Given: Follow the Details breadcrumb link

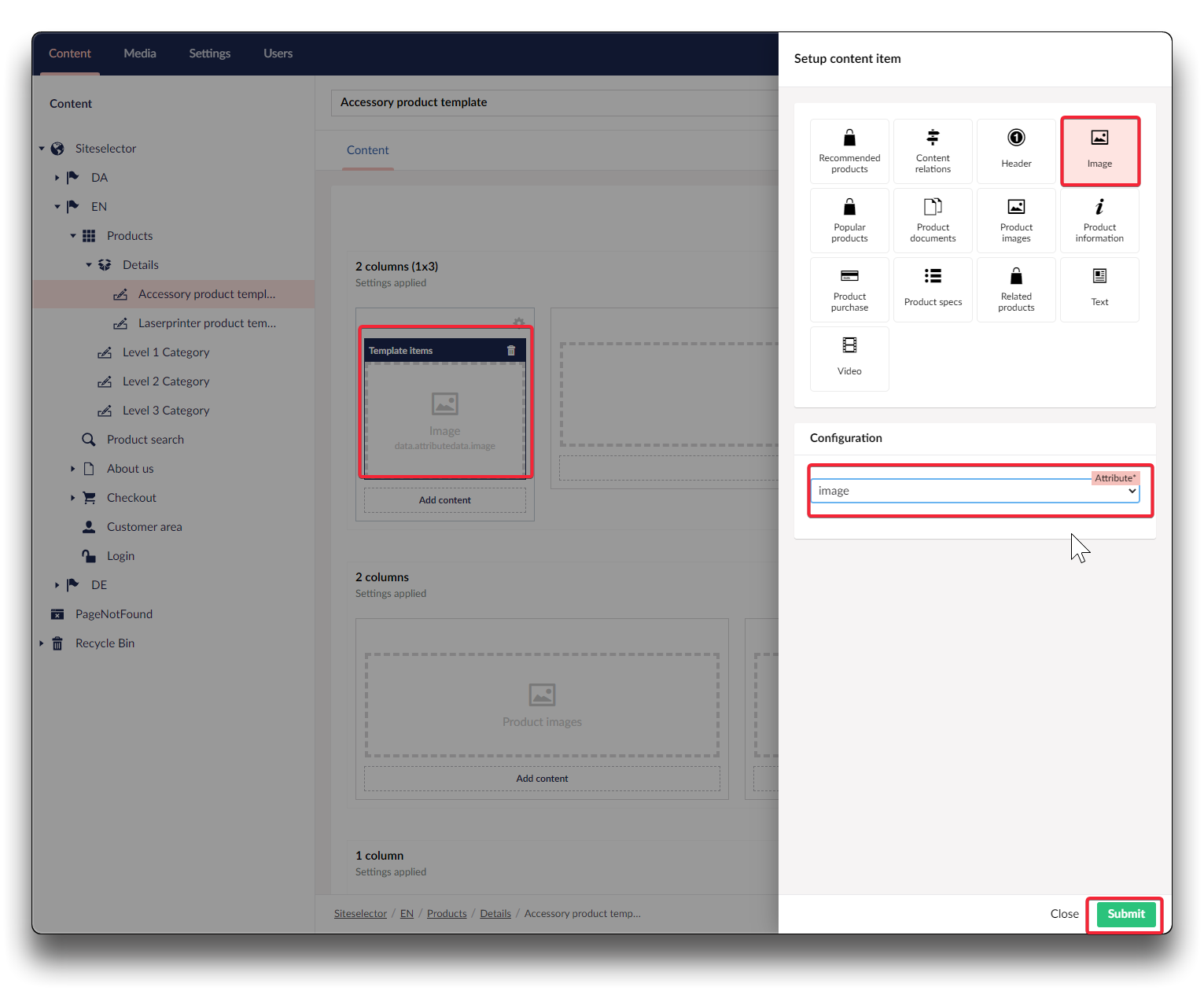Looking at the screenshot, I should pyautogui.click(x=495, y=914).
